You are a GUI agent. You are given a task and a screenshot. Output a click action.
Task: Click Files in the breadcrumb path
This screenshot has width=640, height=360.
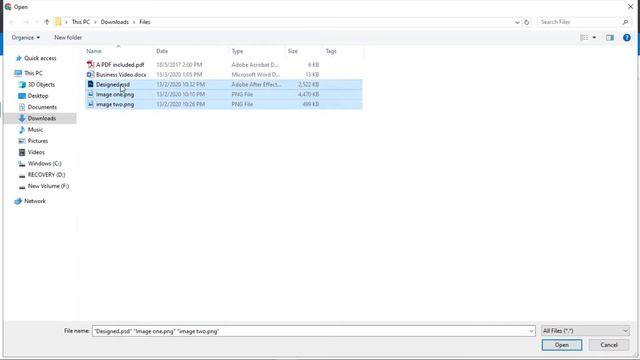pos(145,22)
